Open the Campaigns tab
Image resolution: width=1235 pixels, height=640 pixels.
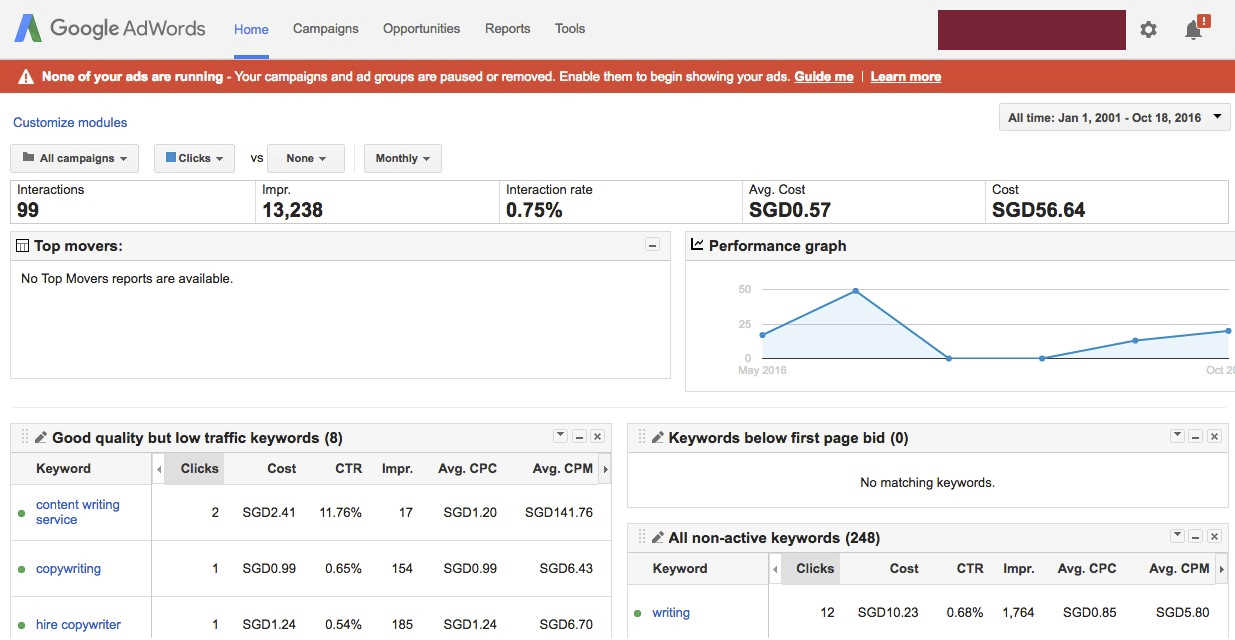click(x=326, y=29)
